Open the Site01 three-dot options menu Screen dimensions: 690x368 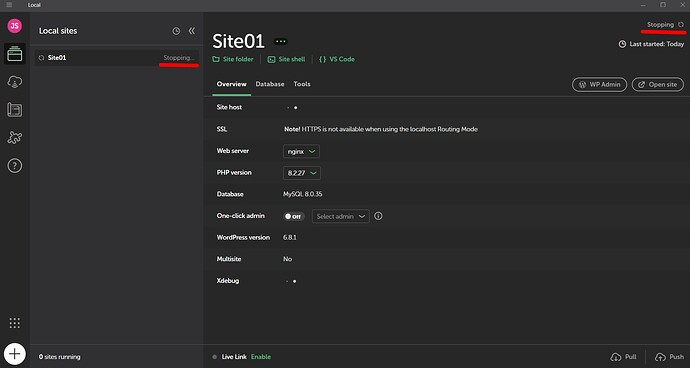coord(281,41)
